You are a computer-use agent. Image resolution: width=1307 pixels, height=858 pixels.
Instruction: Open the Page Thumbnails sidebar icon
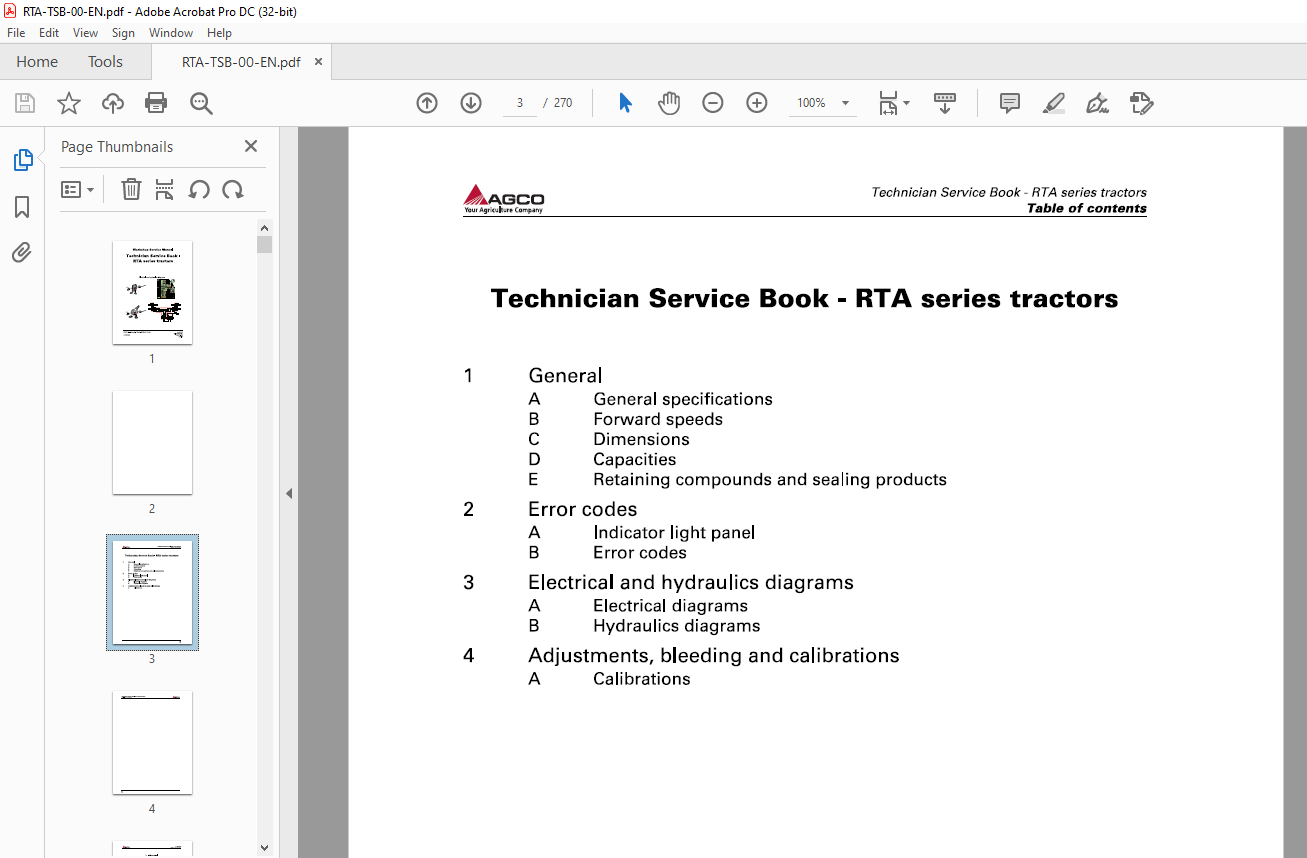[22, 160]
